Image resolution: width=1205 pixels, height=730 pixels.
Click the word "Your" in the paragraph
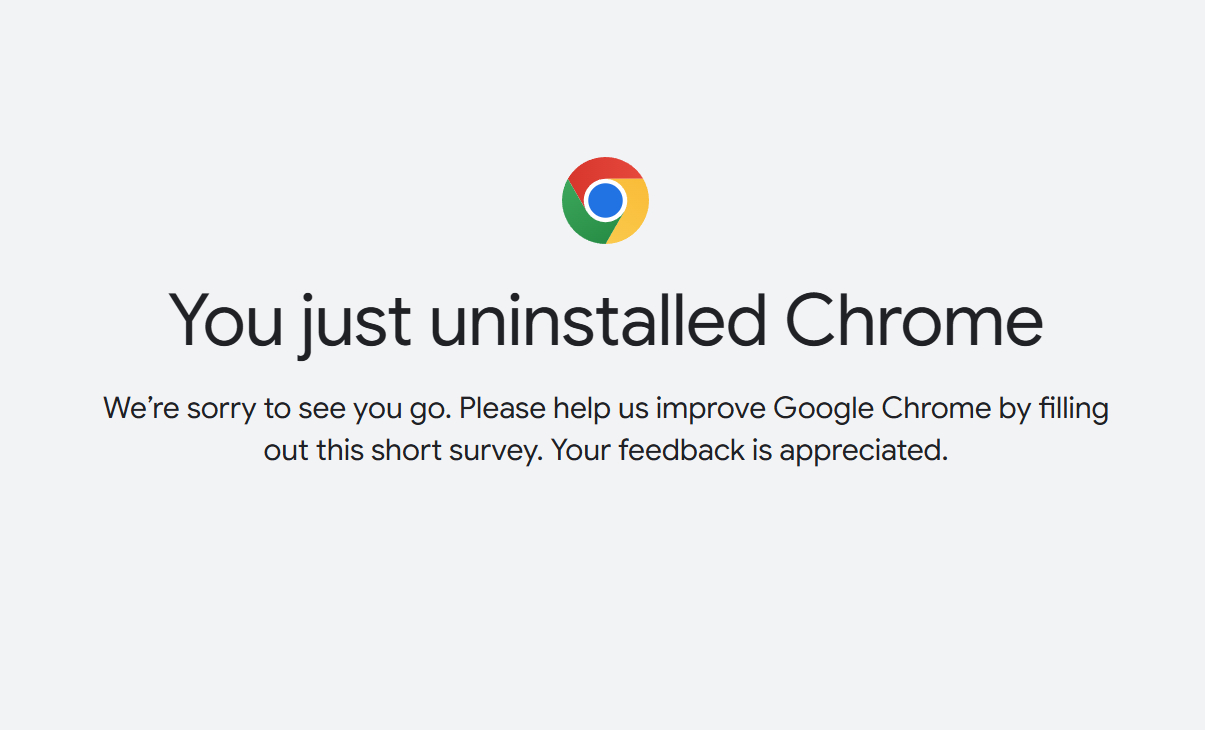point(581,451)
